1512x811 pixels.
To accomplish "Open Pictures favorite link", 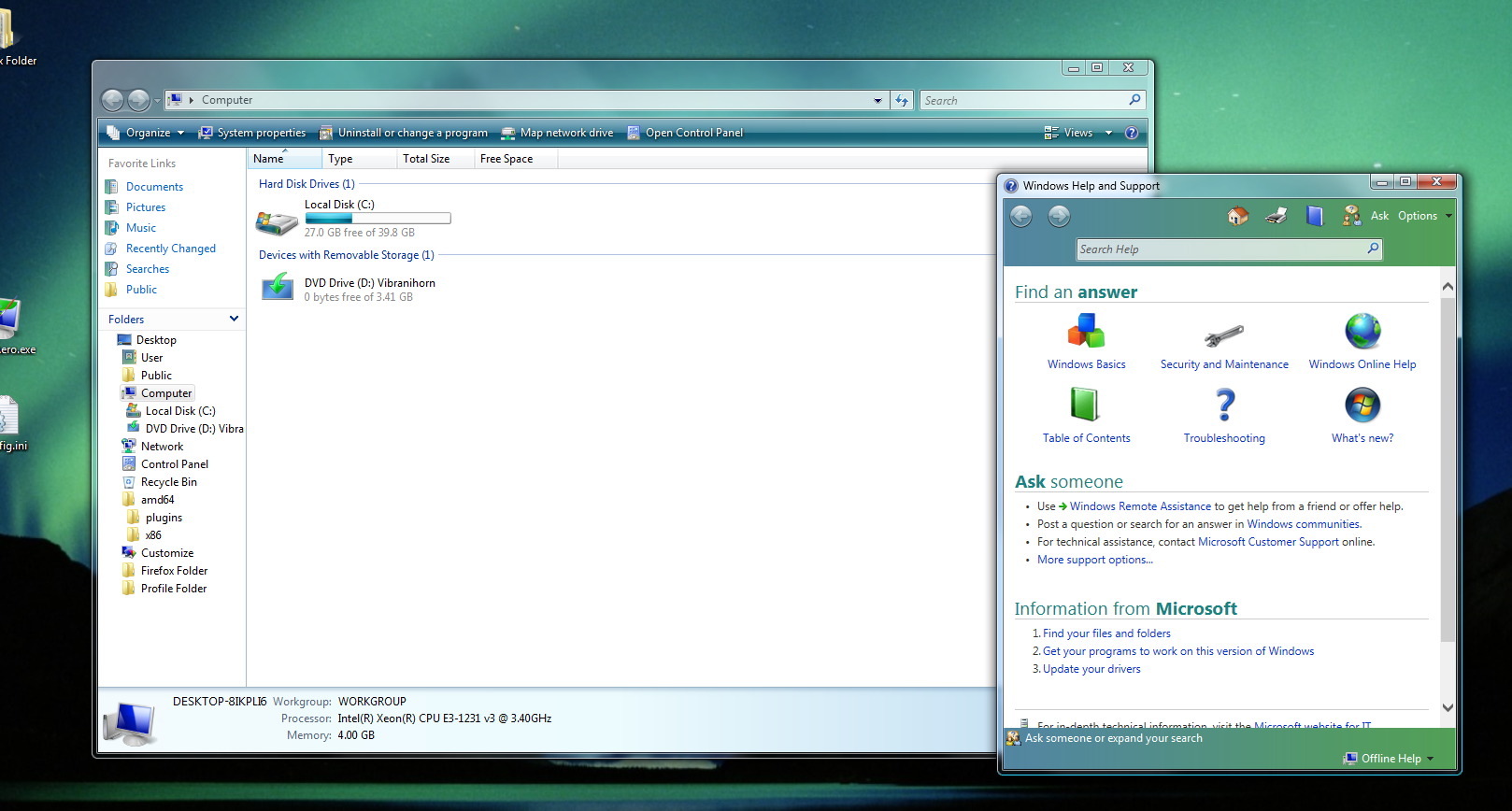I will coord(146,207).
